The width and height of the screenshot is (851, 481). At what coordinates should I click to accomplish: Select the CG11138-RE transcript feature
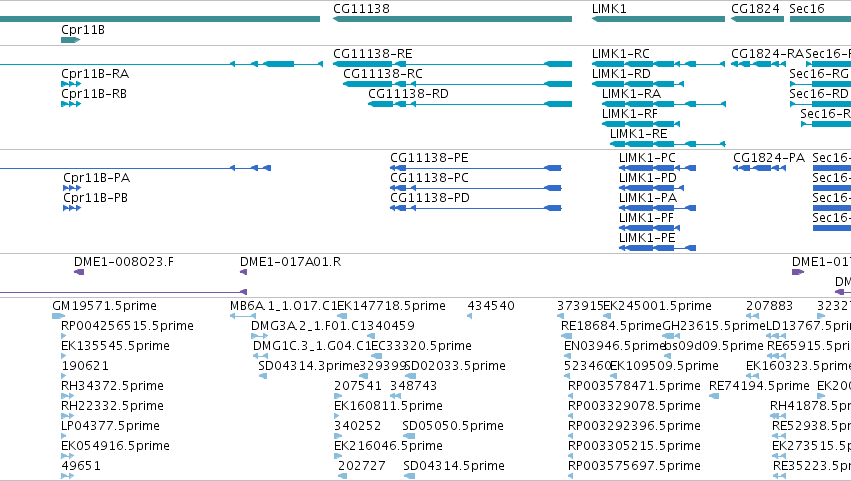pyautogui.click(x=453, y=64)
